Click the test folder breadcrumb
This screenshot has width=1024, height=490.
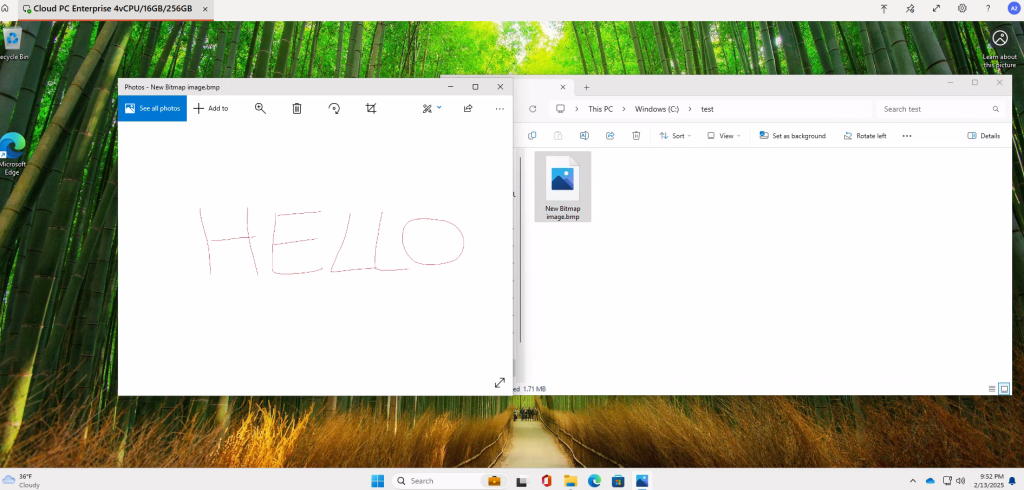(x=707, y=109)
